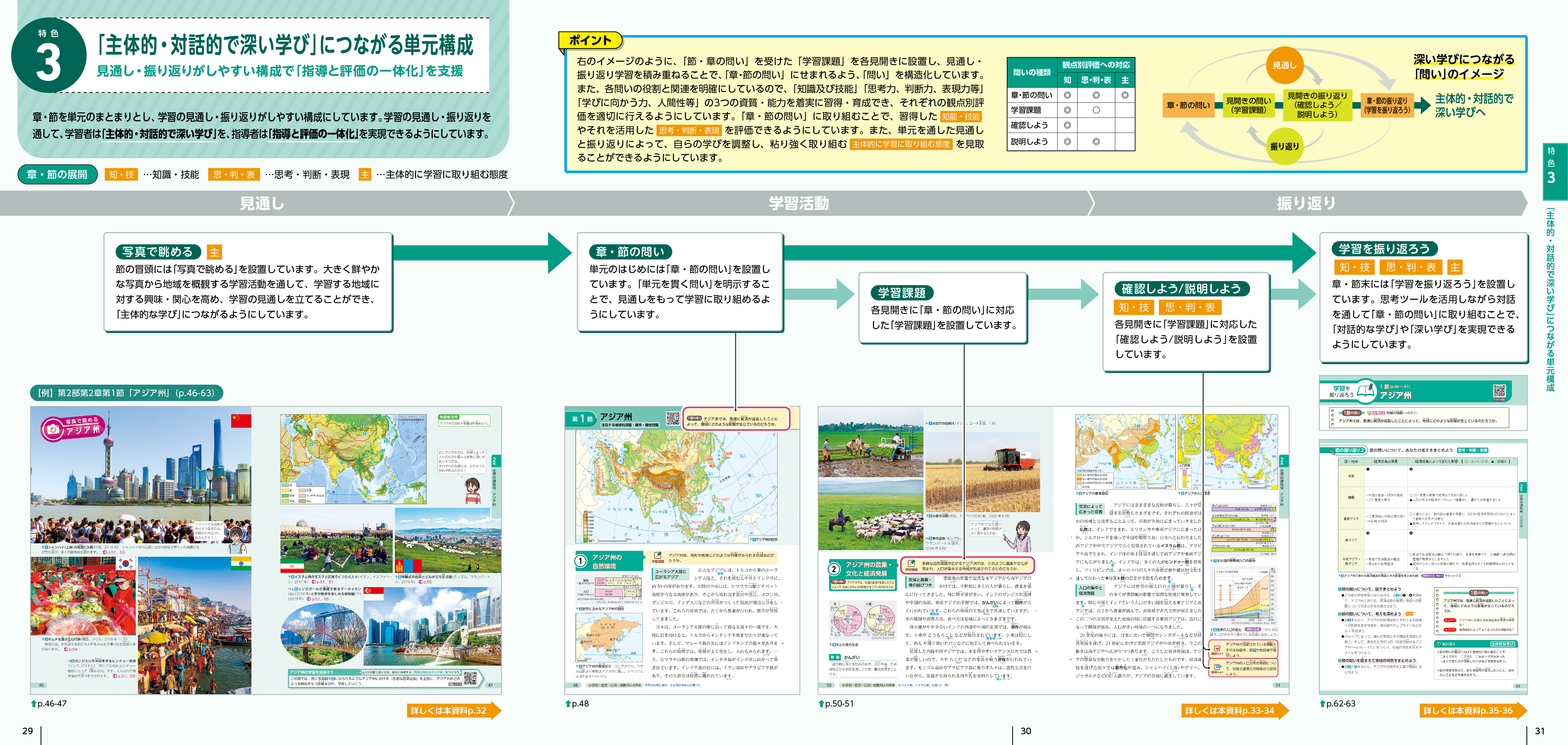Click the camera icon in the 写真で眺める アジア州 badge
1568x745 pixels.
(x=53, y=430)
